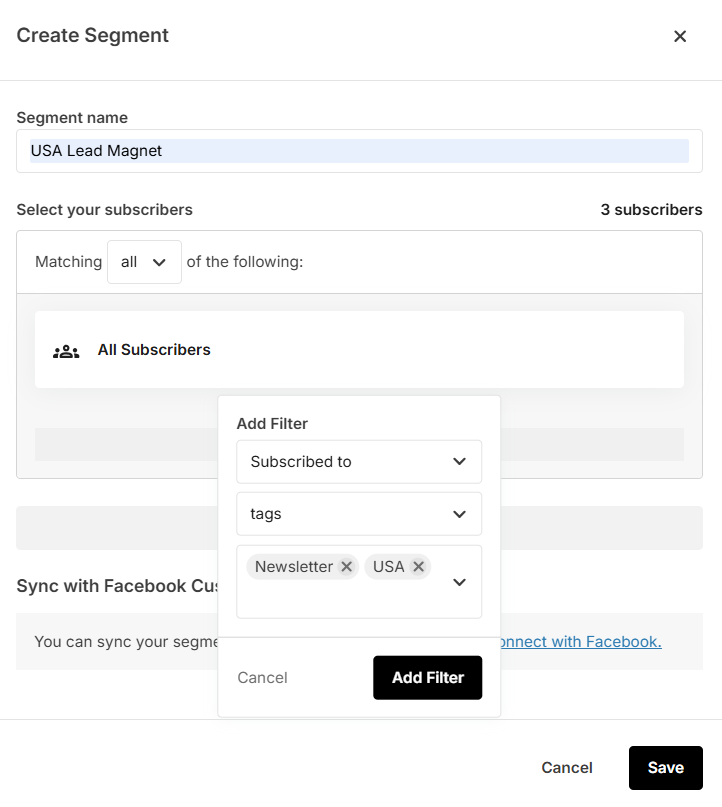Viewport: 722px width, 807px height.
Task: Select the All Subscribers row label
Action: tap(154, 350)
